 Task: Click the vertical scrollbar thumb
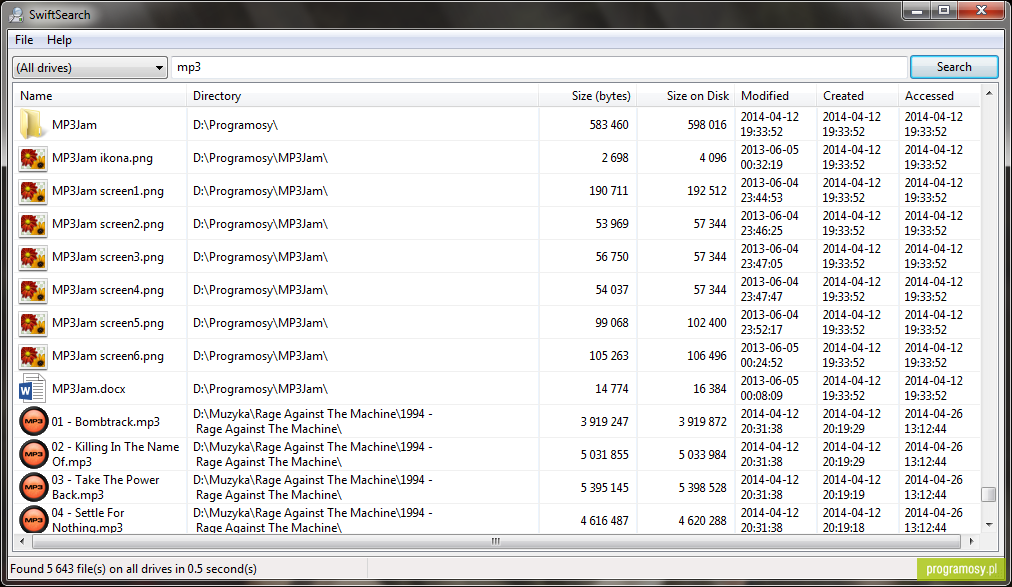pyautogui.click(x=989, y=495)
